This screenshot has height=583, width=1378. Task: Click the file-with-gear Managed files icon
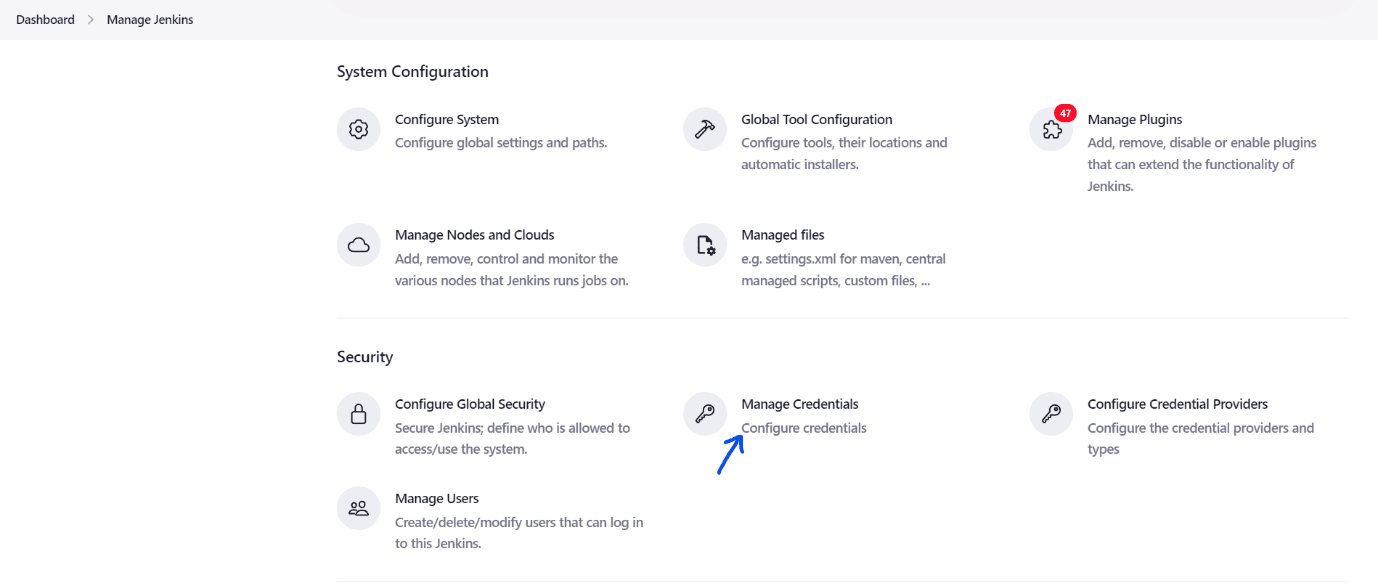click(x=705, y=245)
